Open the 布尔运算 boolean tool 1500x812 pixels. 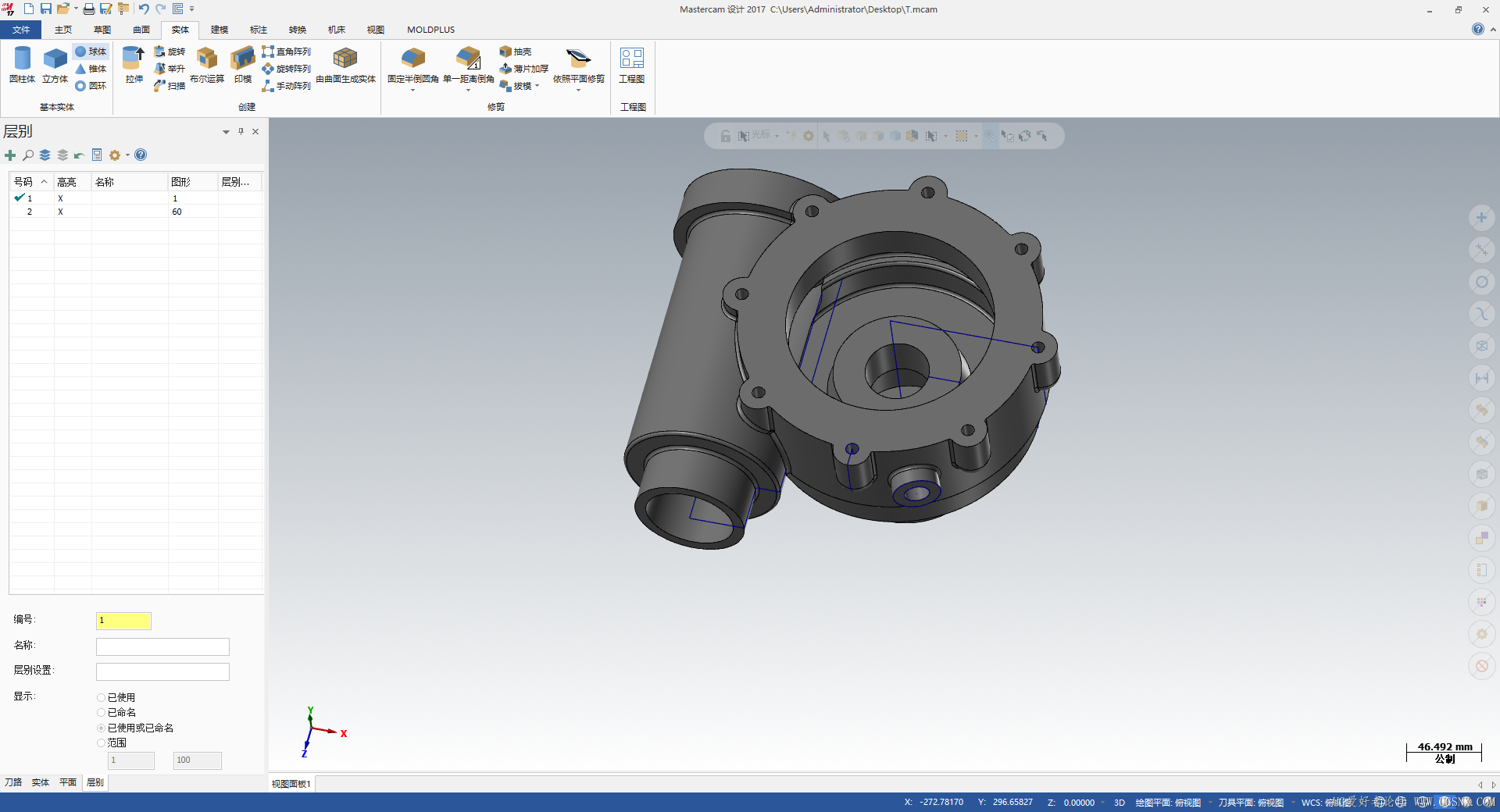[x=206, y=64]
